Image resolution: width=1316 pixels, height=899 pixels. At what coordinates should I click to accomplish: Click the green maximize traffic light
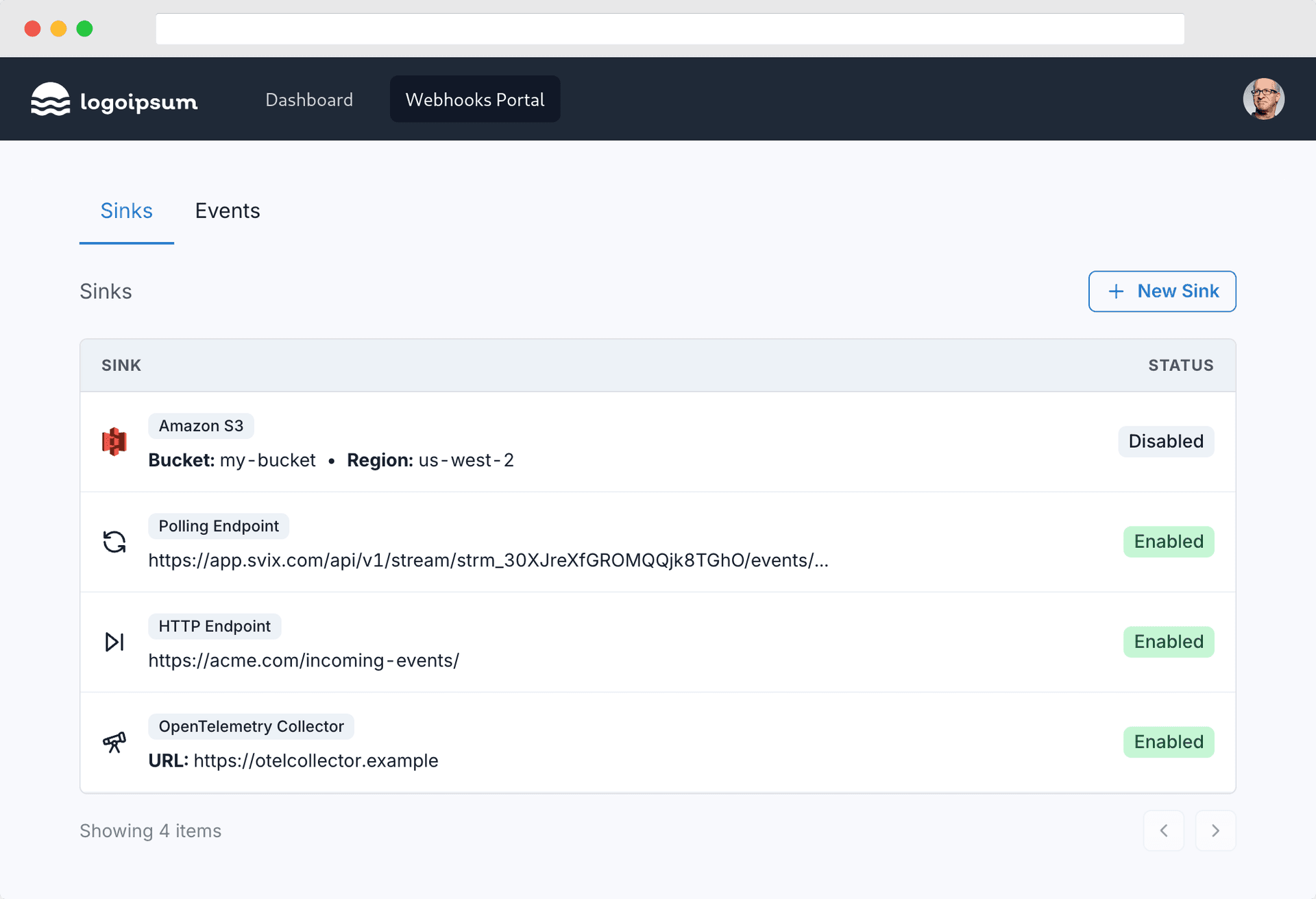(x=85, y=29)
